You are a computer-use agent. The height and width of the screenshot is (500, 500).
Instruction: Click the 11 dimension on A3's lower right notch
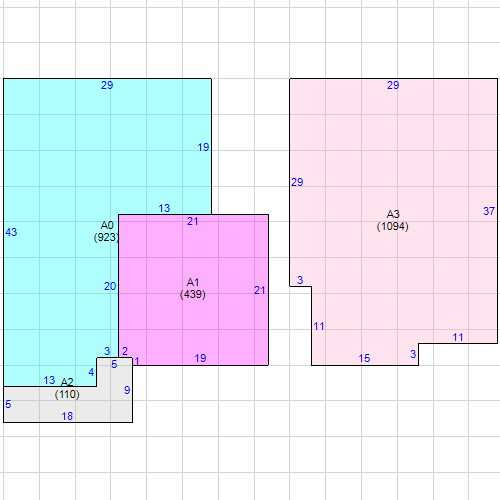[458, 337]
